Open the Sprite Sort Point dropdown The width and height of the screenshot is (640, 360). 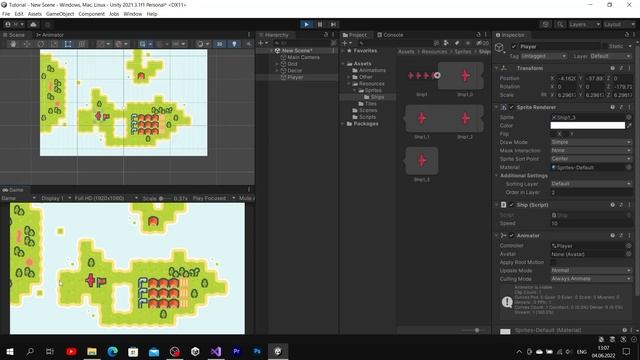tap(591, 159)
